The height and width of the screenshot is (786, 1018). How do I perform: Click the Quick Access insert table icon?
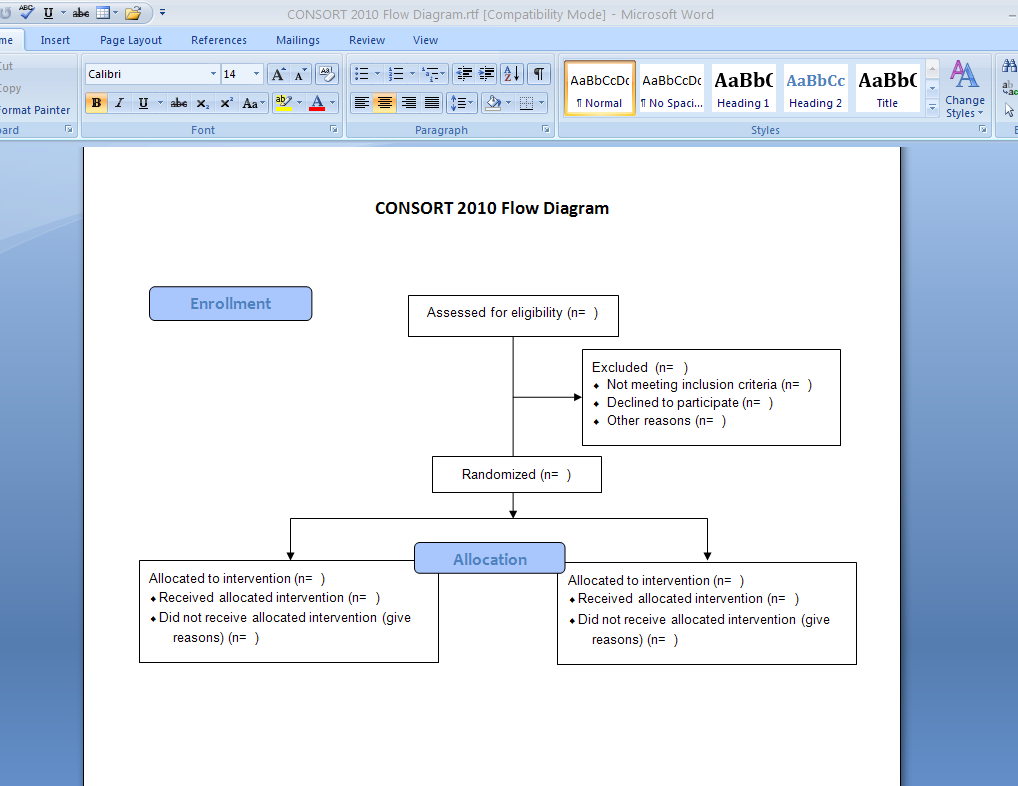pyautogui.click(x=103, y=12)
